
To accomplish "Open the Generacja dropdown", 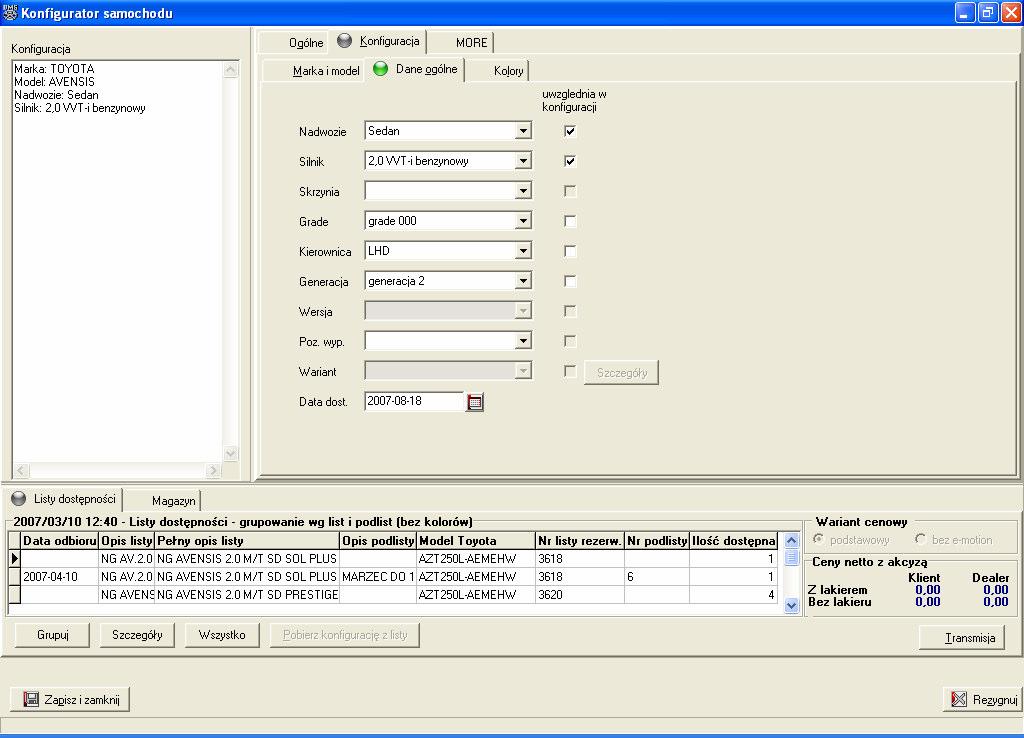I will pyautogui.click(x=522, y=281).
